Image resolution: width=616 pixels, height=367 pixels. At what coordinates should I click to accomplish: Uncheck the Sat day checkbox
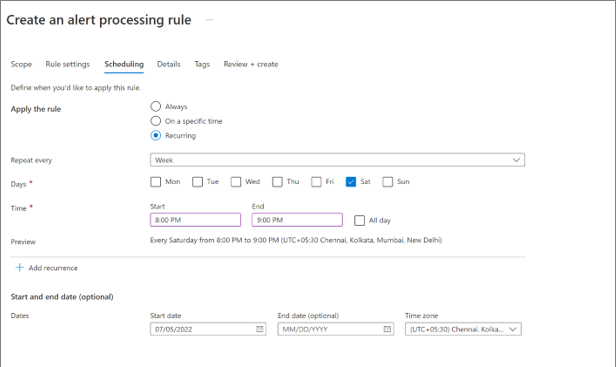pyautogui.click(x=351, y=182)
